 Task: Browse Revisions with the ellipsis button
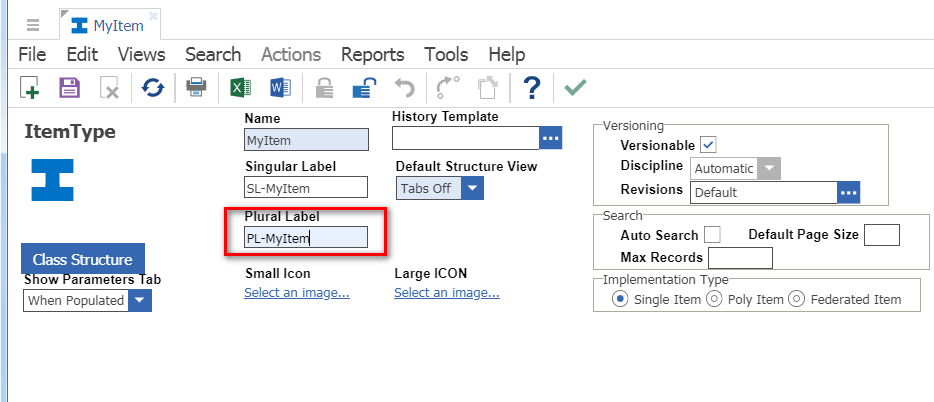(849, 192)
